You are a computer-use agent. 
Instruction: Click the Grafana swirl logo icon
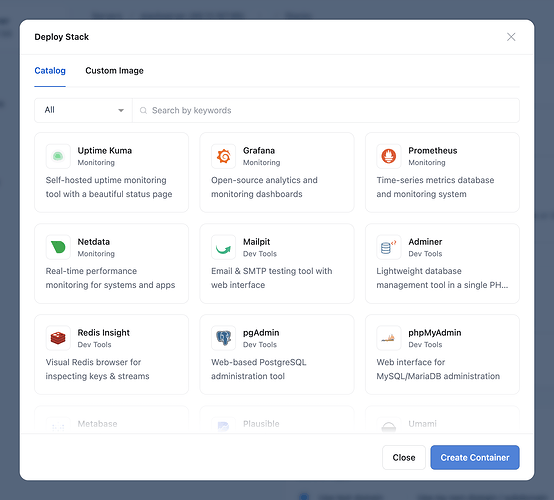pos(223,156)
